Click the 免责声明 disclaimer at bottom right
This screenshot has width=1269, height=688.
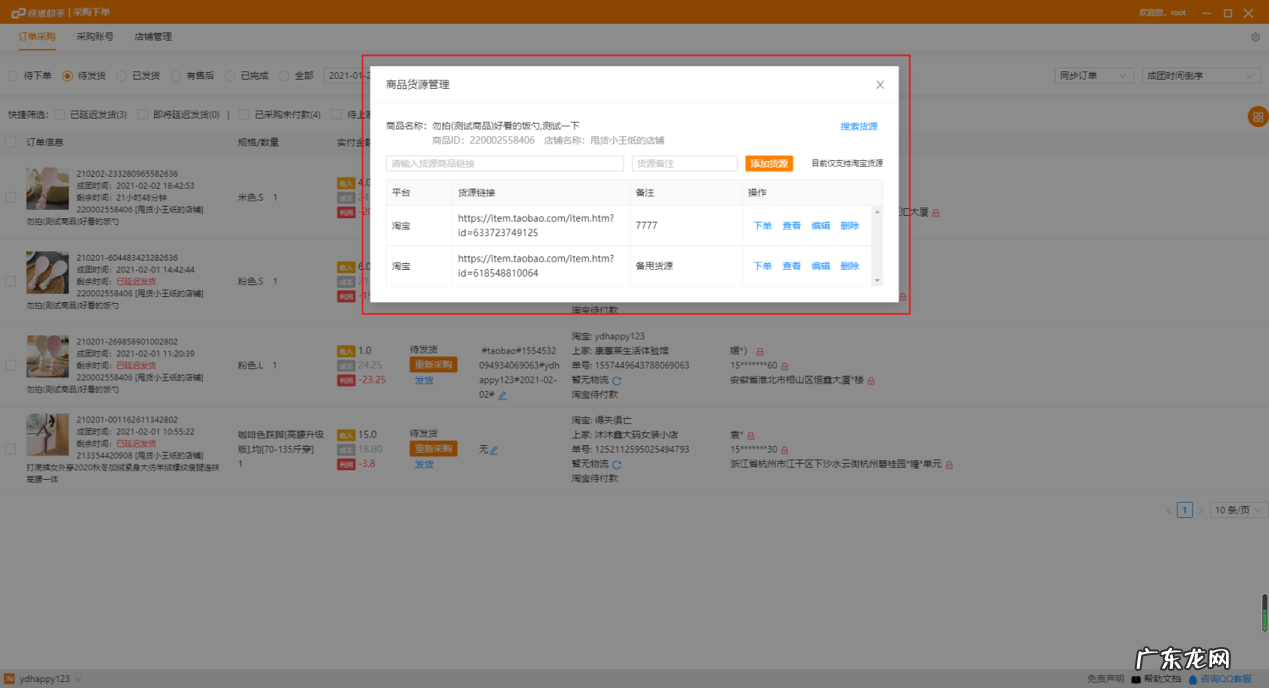click(1105, 678)
